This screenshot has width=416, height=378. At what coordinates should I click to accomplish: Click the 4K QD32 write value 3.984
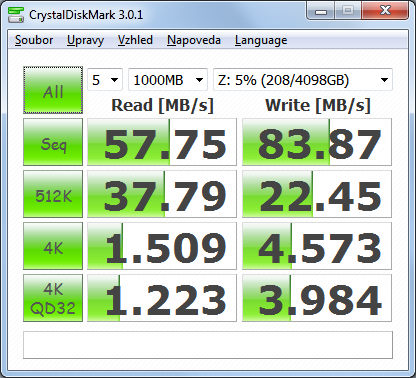point(317,298)
